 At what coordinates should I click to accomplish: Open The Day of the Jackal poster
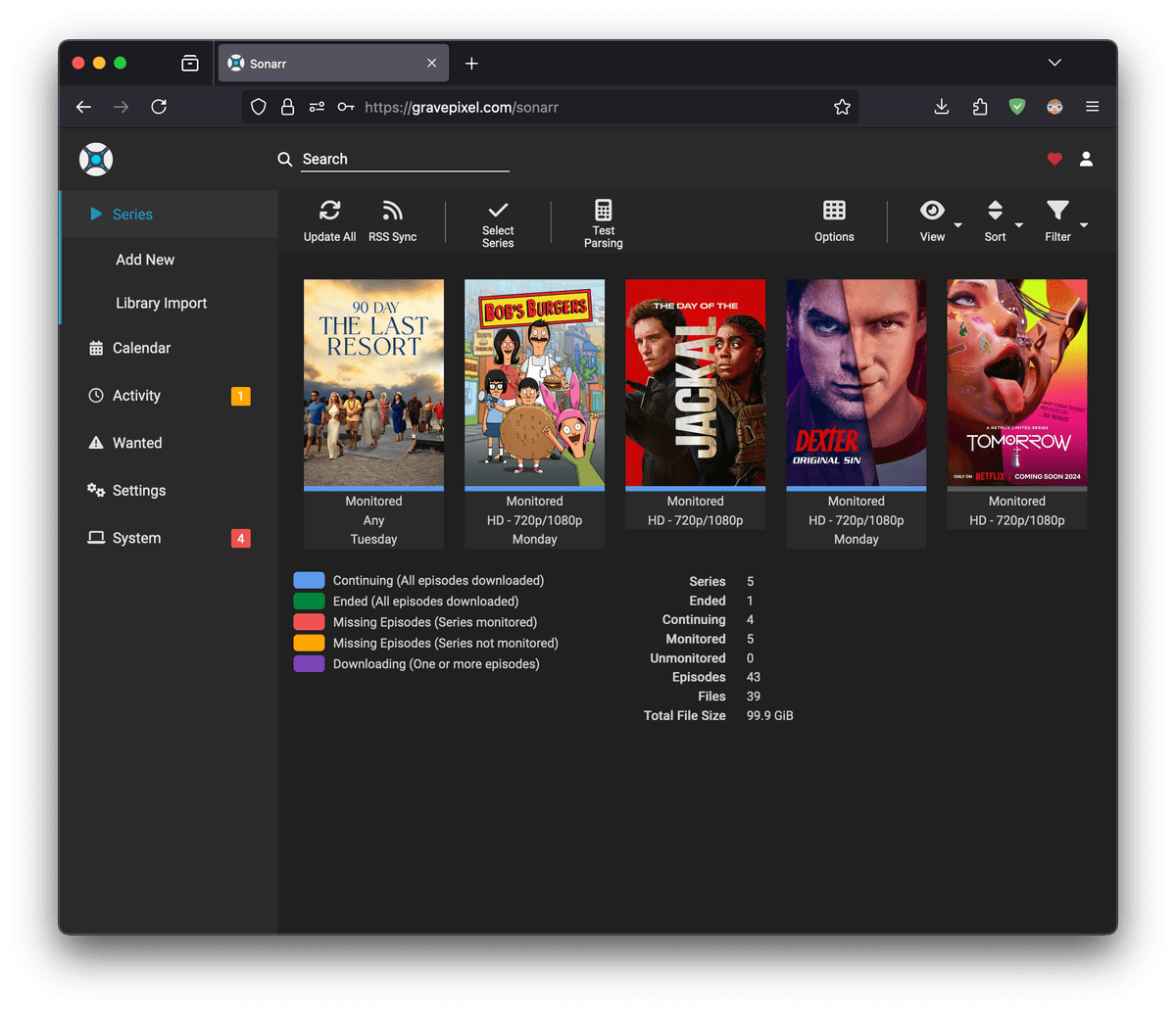(x=695, y=383)
